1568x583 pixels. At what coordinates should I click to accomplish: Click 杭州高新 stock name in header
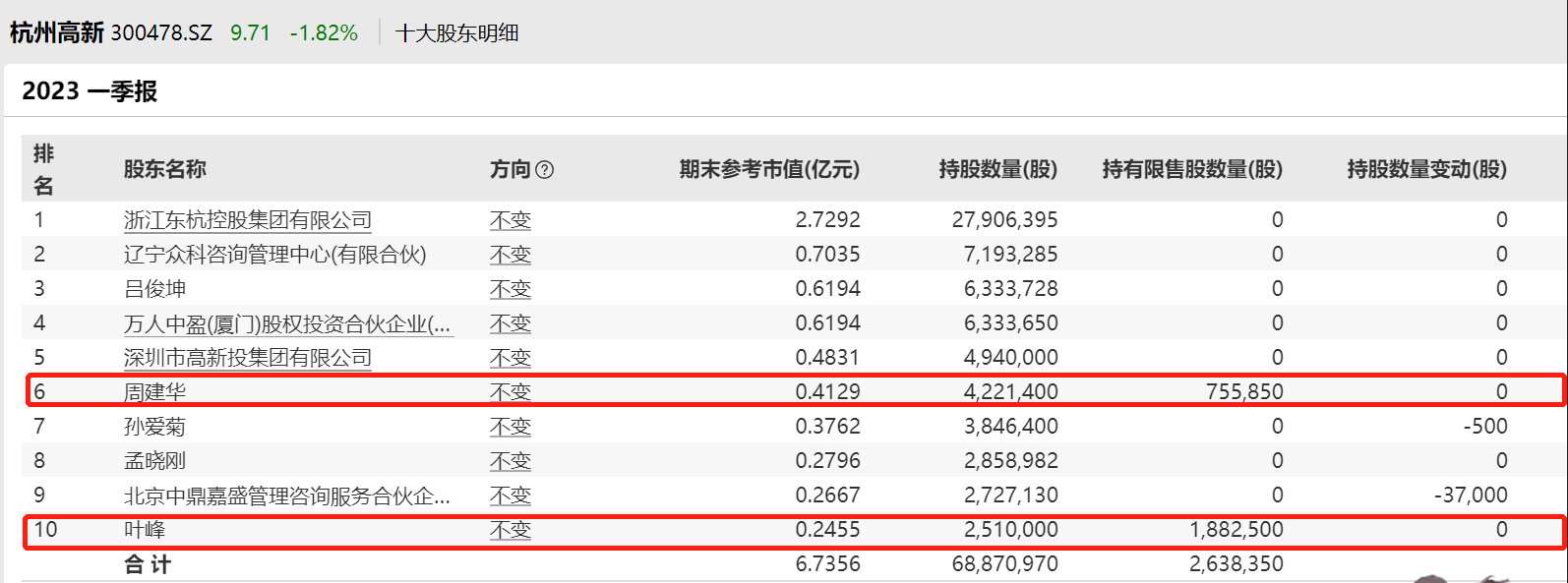(57, 33)
